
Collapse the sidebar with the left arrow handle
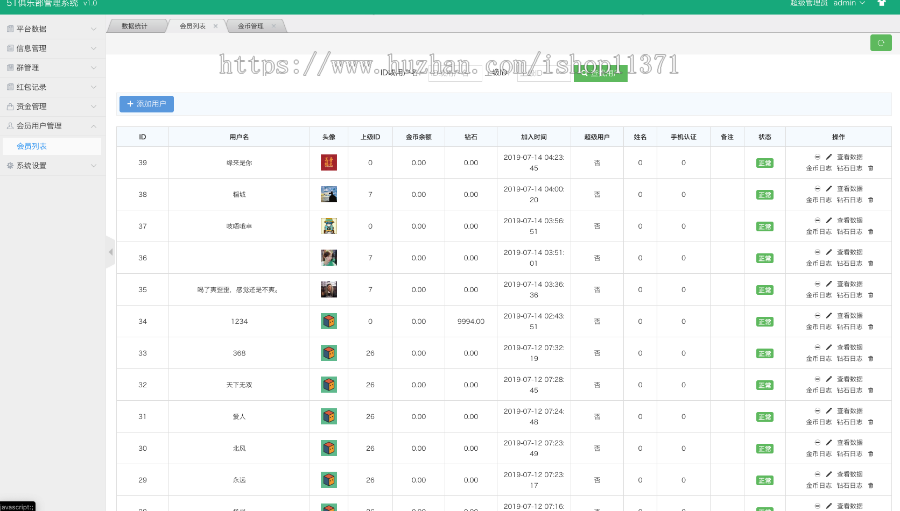click(x=110, y=251)
